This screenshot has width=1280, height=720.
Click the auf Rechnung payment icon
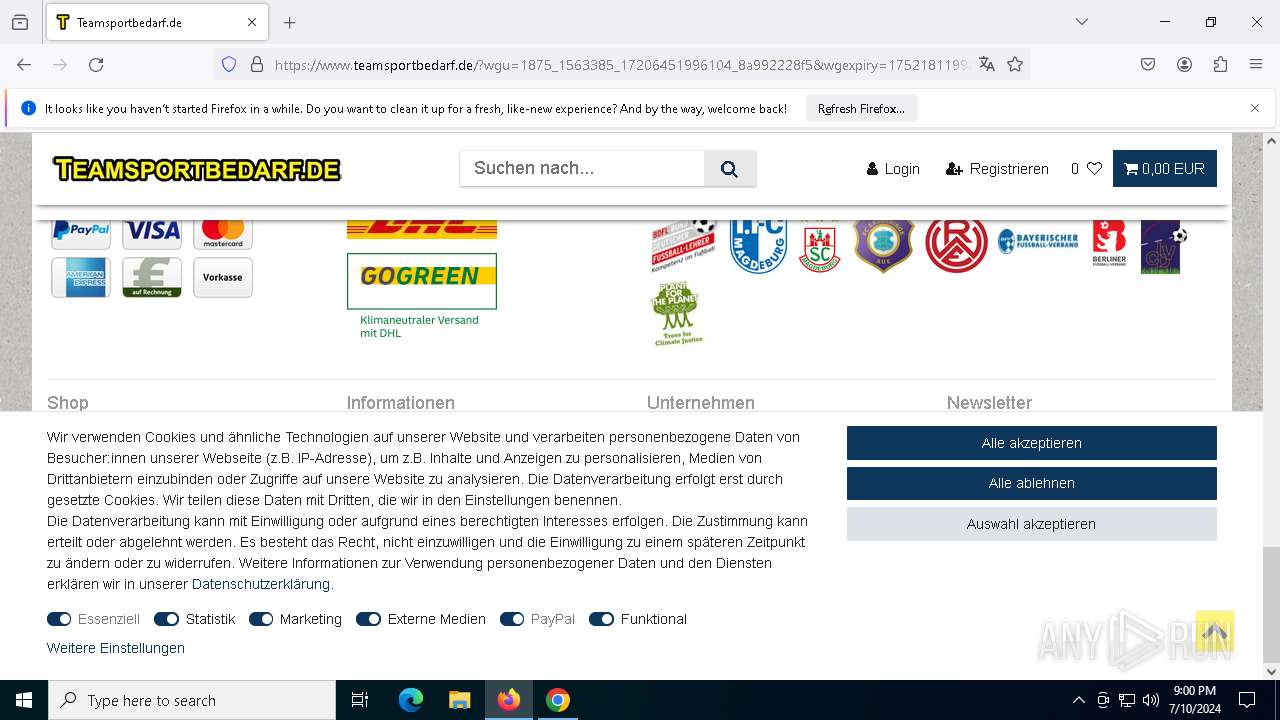pos(152,278)
